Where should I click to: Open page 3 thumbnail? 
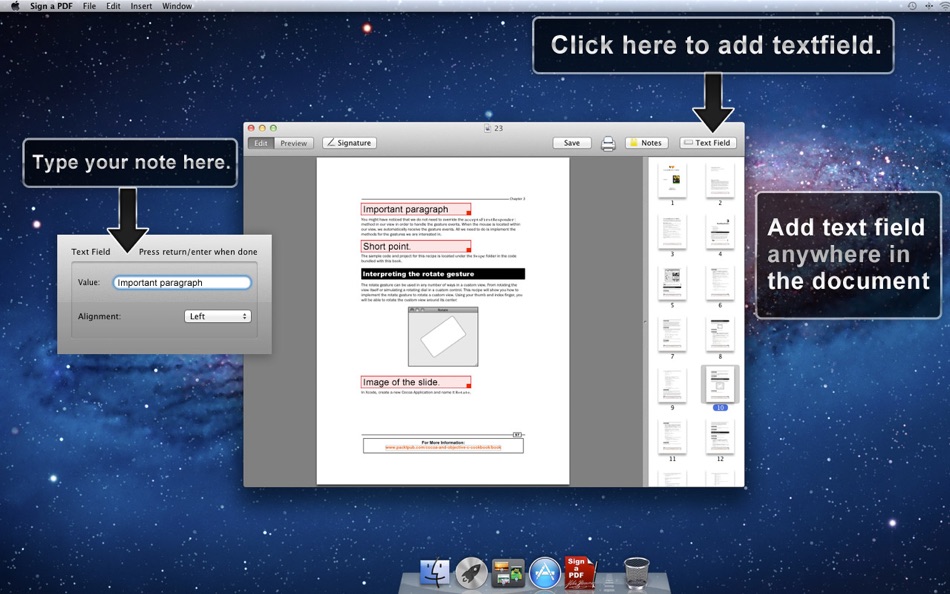673,231
